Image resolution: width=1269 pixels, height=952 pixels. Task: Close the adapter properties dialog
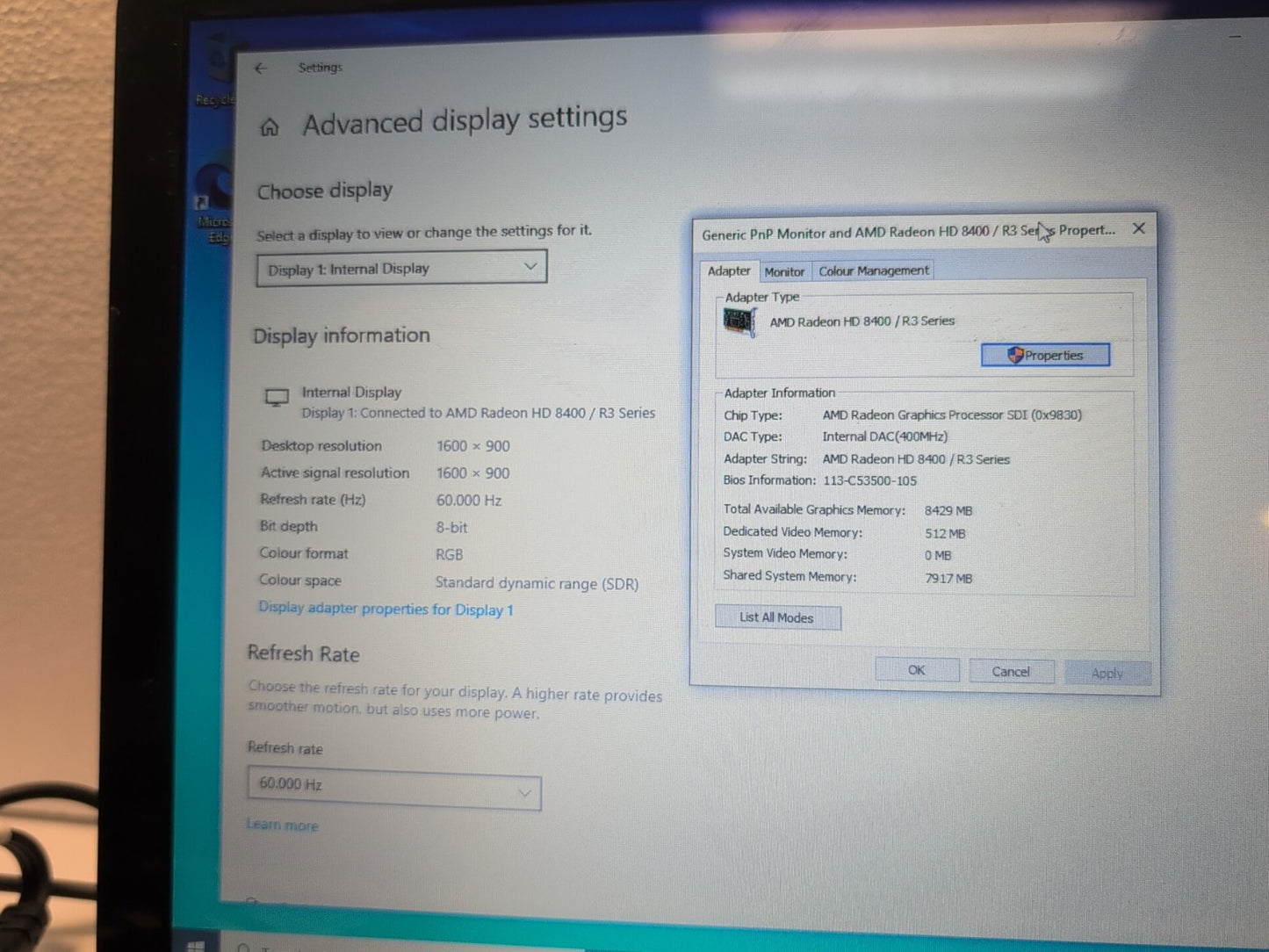pos(1138,228)
